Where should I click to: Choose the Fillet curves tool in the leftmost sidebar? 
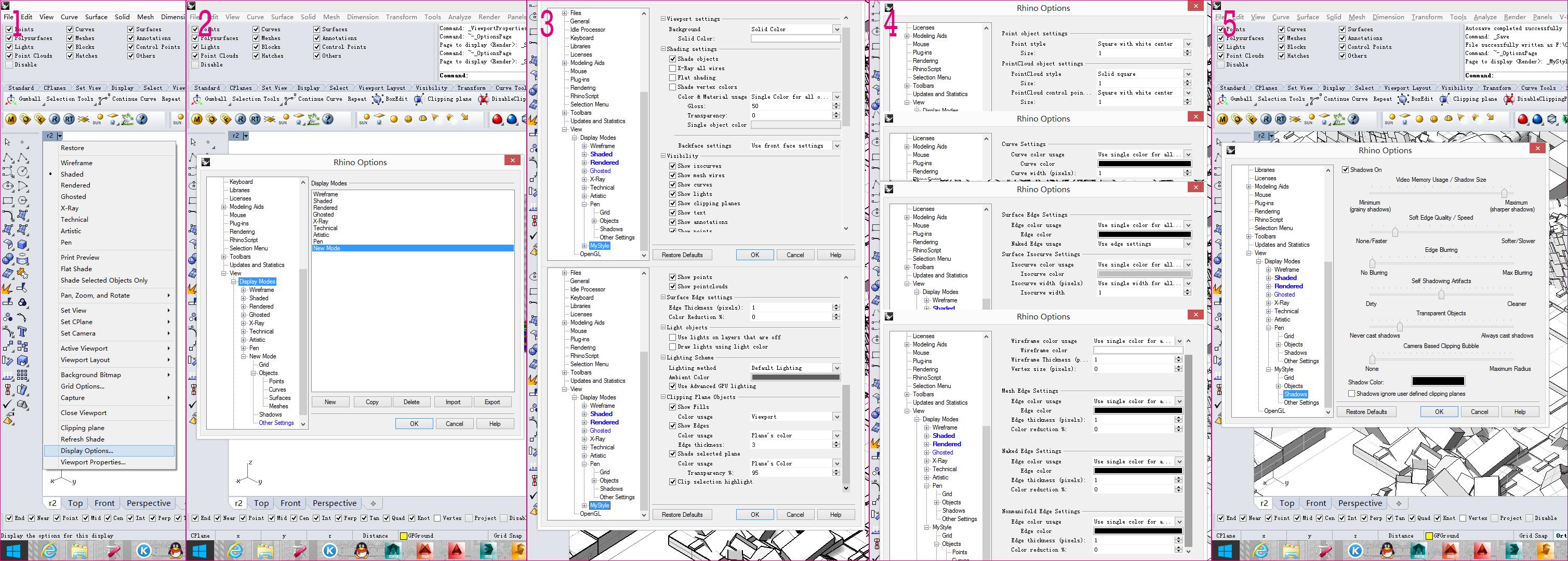click(x=7, y=215)
